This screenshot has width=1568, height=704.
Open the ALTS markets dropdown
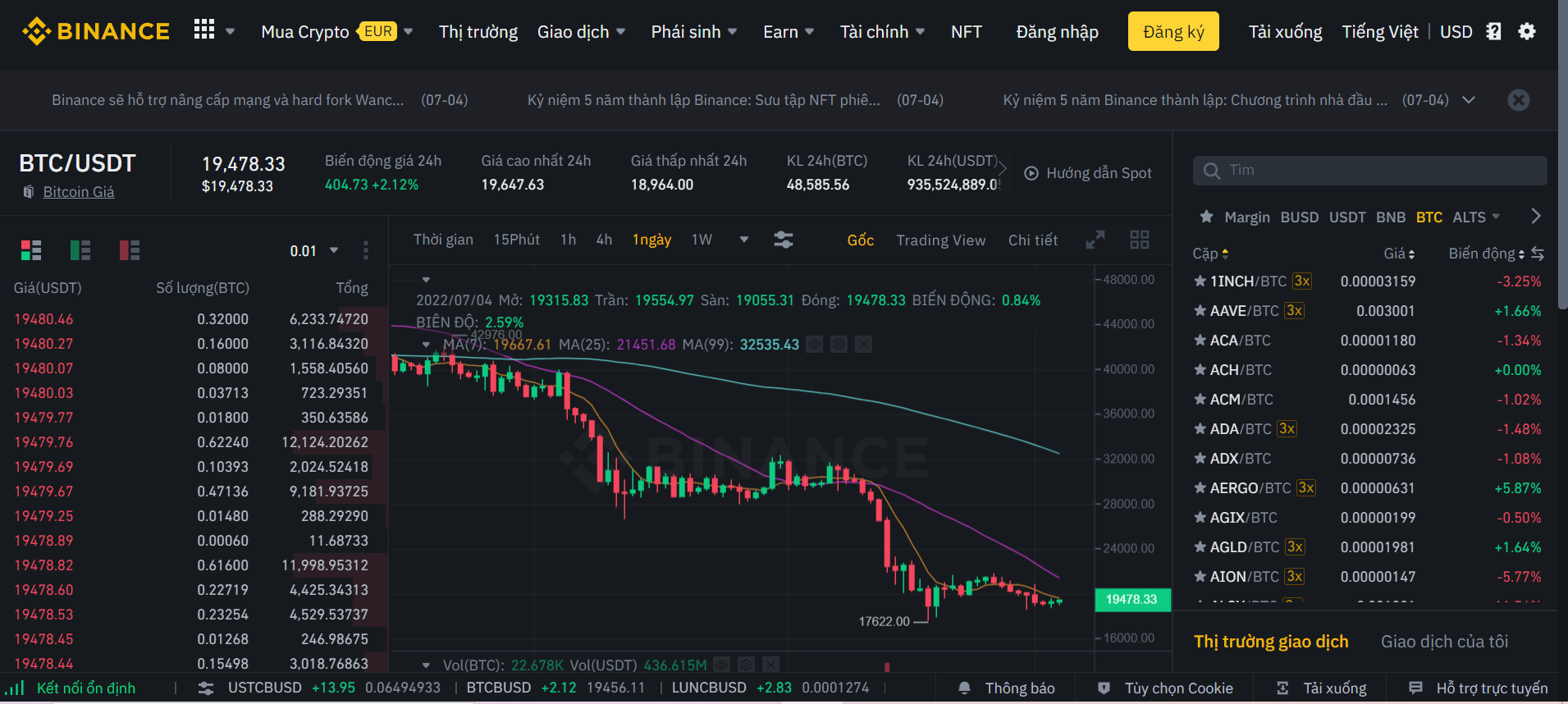[1476, 217]
